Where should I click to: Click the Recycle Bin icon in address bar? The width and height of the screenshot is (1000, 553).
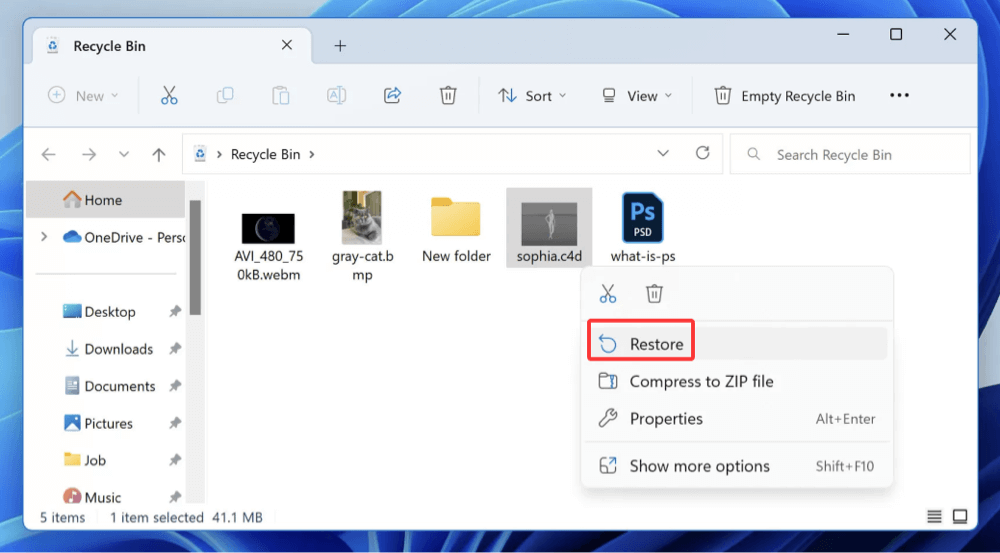[x=200, y=154]
